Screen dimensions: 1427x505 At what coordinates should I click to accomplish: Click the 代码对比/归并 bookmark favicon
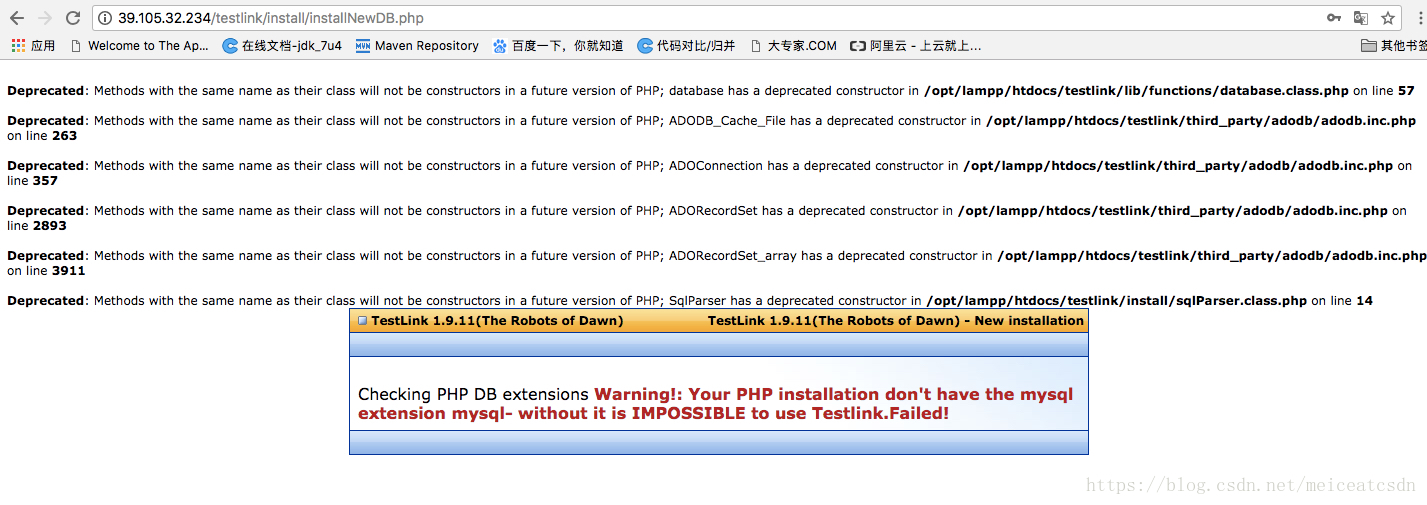(645, 45)
